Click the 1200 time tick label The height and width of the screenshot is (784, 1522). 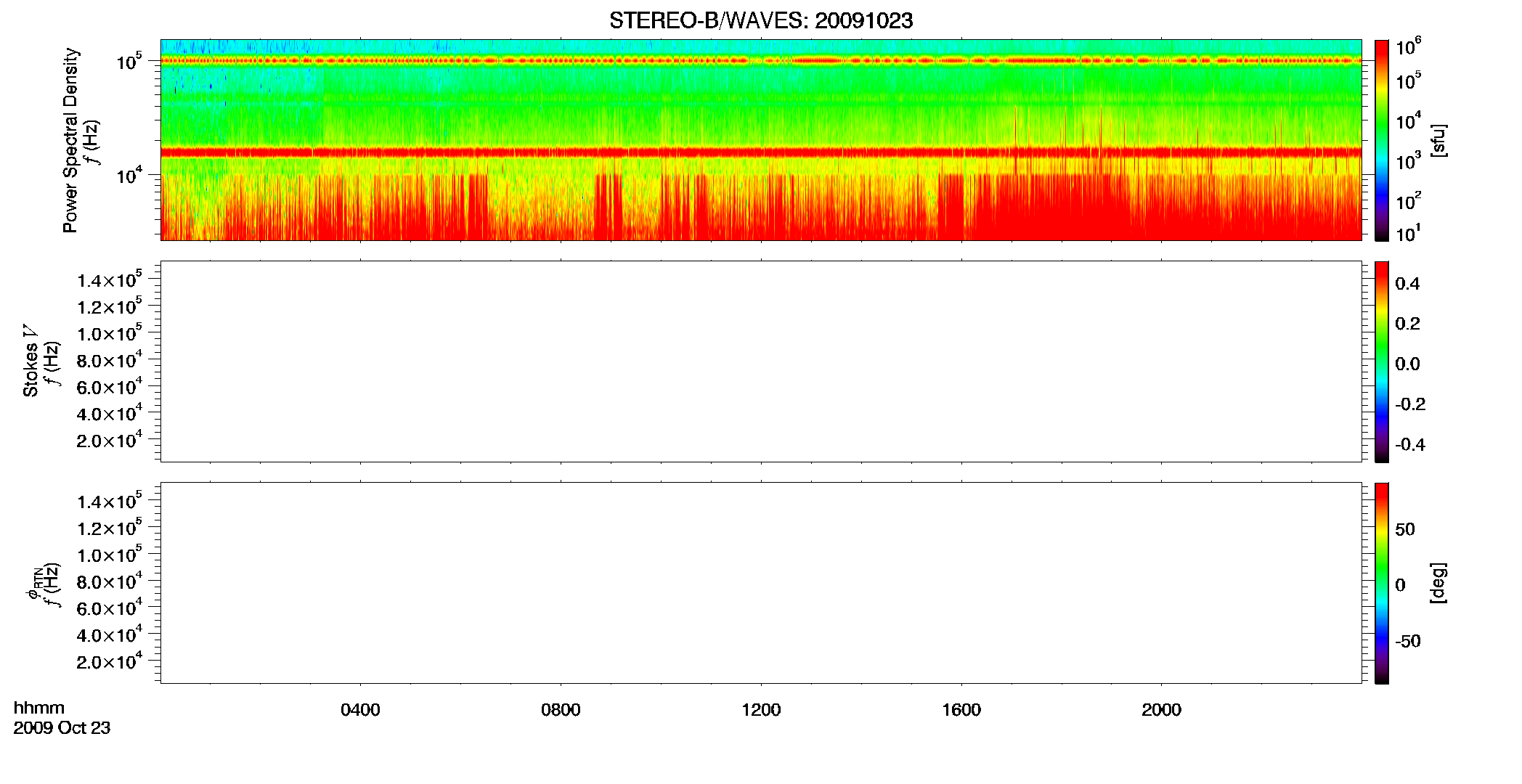[x=761, y=710]
